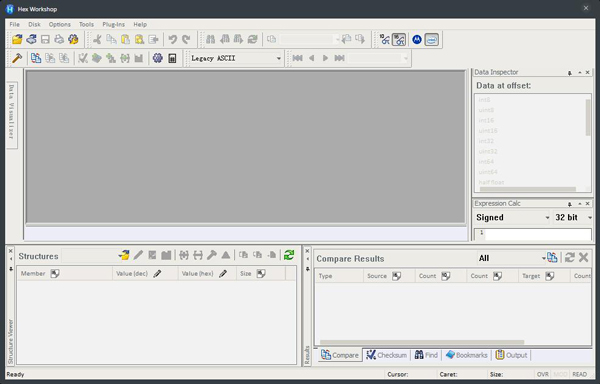This screenshot has height=384, width=600.
Task: Open the File menu
Action: pos(15,24)
